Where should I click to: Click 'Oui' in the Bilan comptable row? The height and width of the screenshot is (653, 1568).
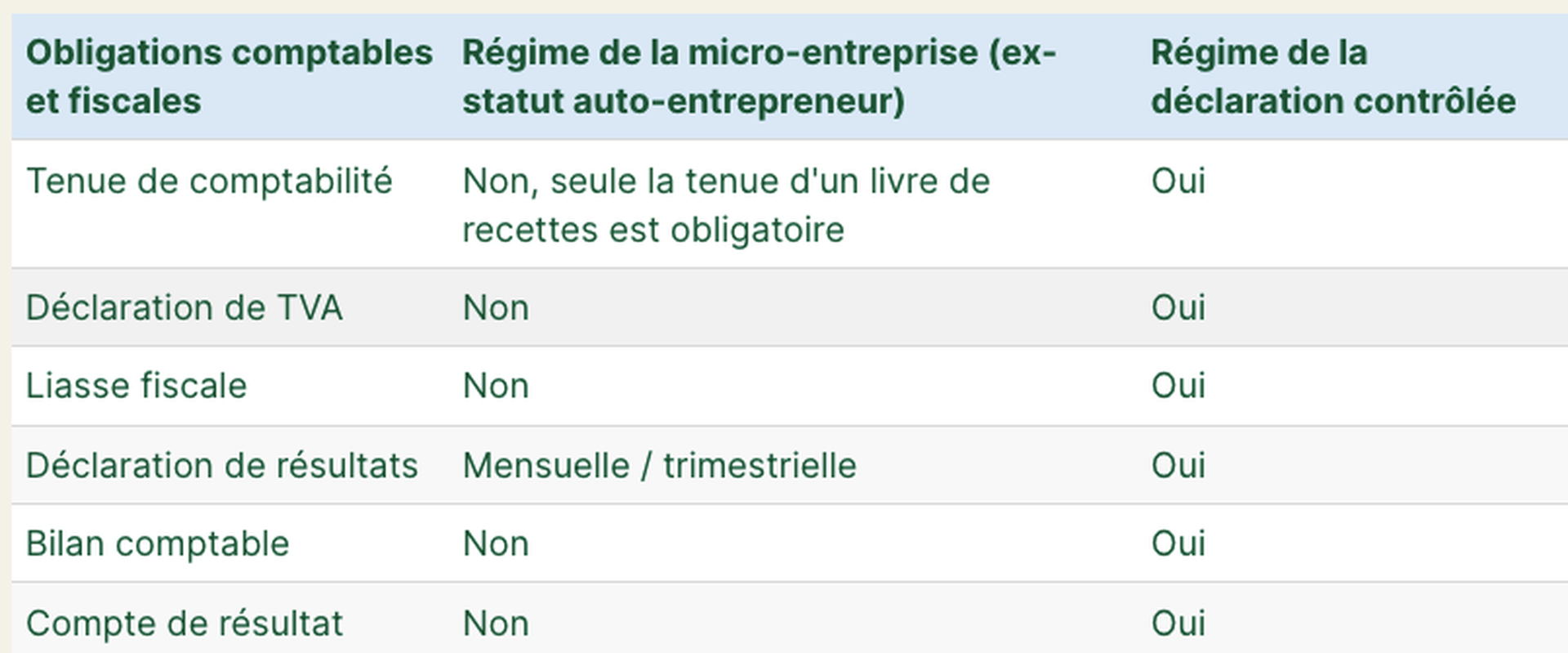click(x=1178, y=544)
